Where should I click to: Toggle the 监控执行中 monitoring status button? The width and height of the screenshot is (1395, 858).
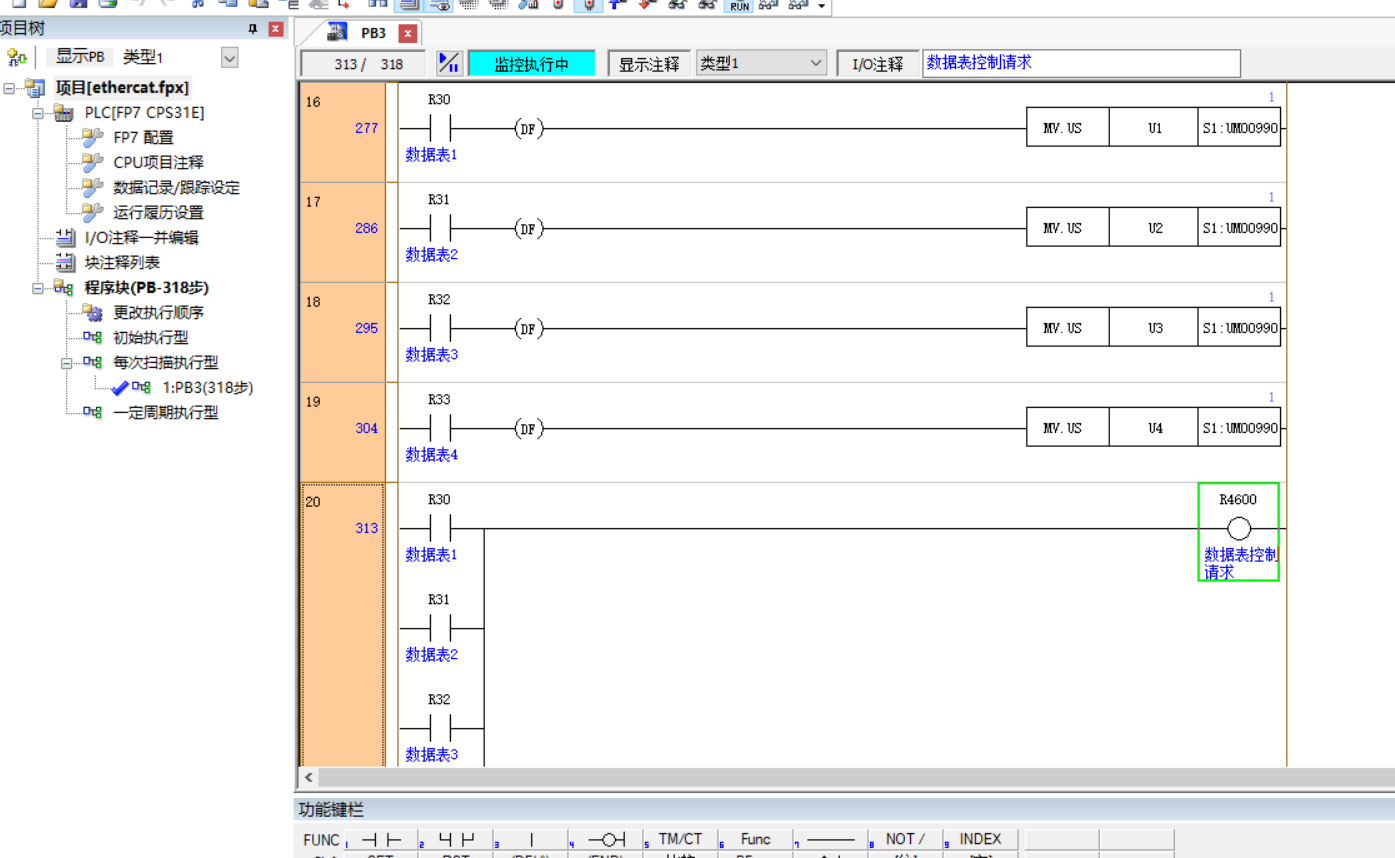tap(531, 64)
